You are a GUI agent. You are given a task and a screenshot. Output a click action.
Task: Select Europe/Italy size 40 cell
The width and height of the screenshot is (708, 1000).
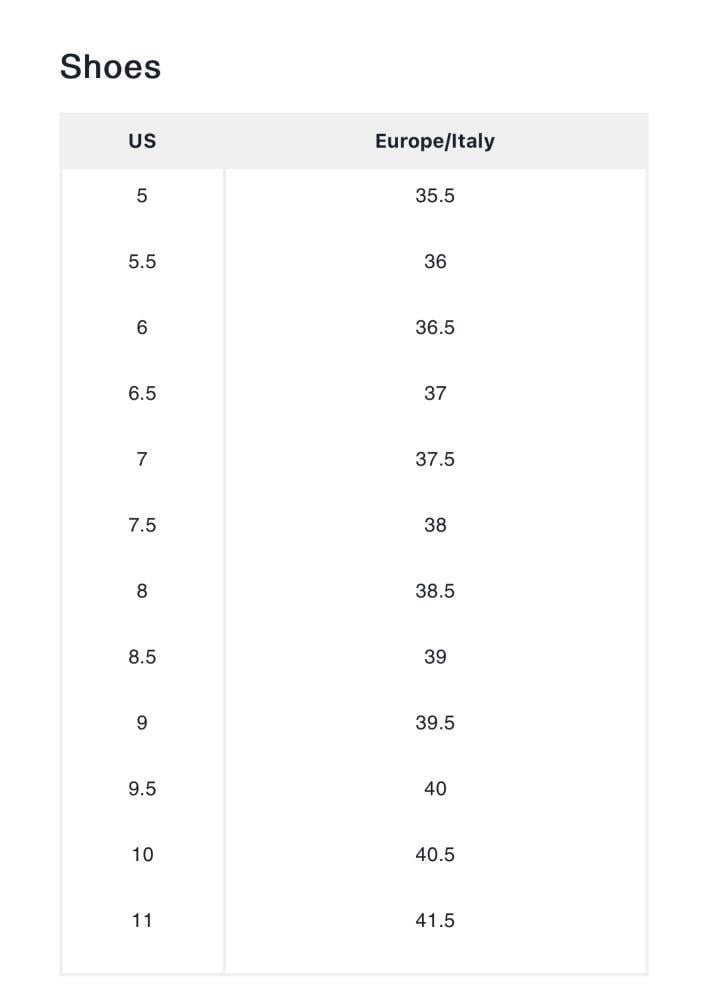(x=435, y=789)
